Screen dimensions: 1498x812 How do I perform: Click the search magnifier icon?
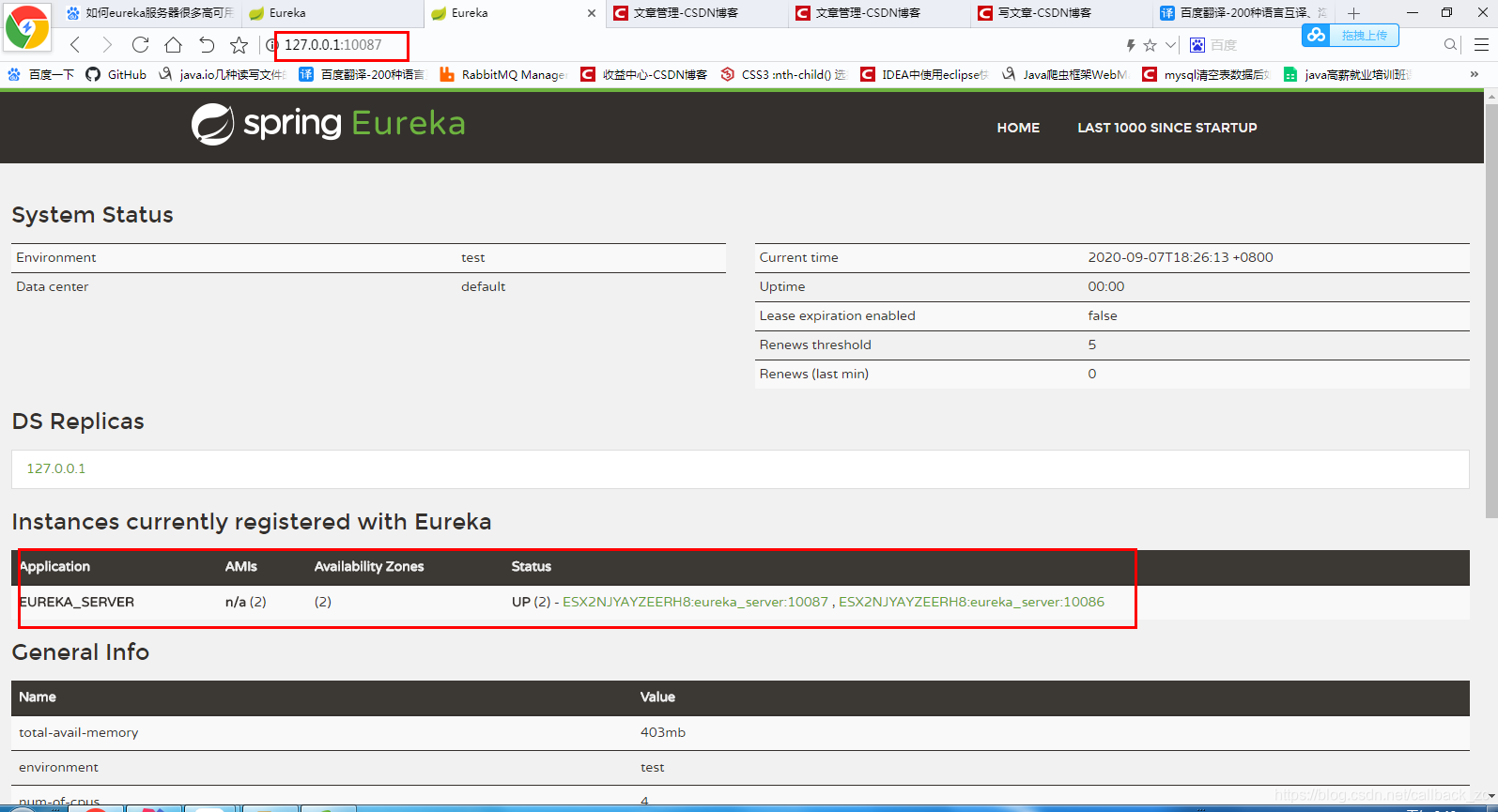[x=1450, y=45]
